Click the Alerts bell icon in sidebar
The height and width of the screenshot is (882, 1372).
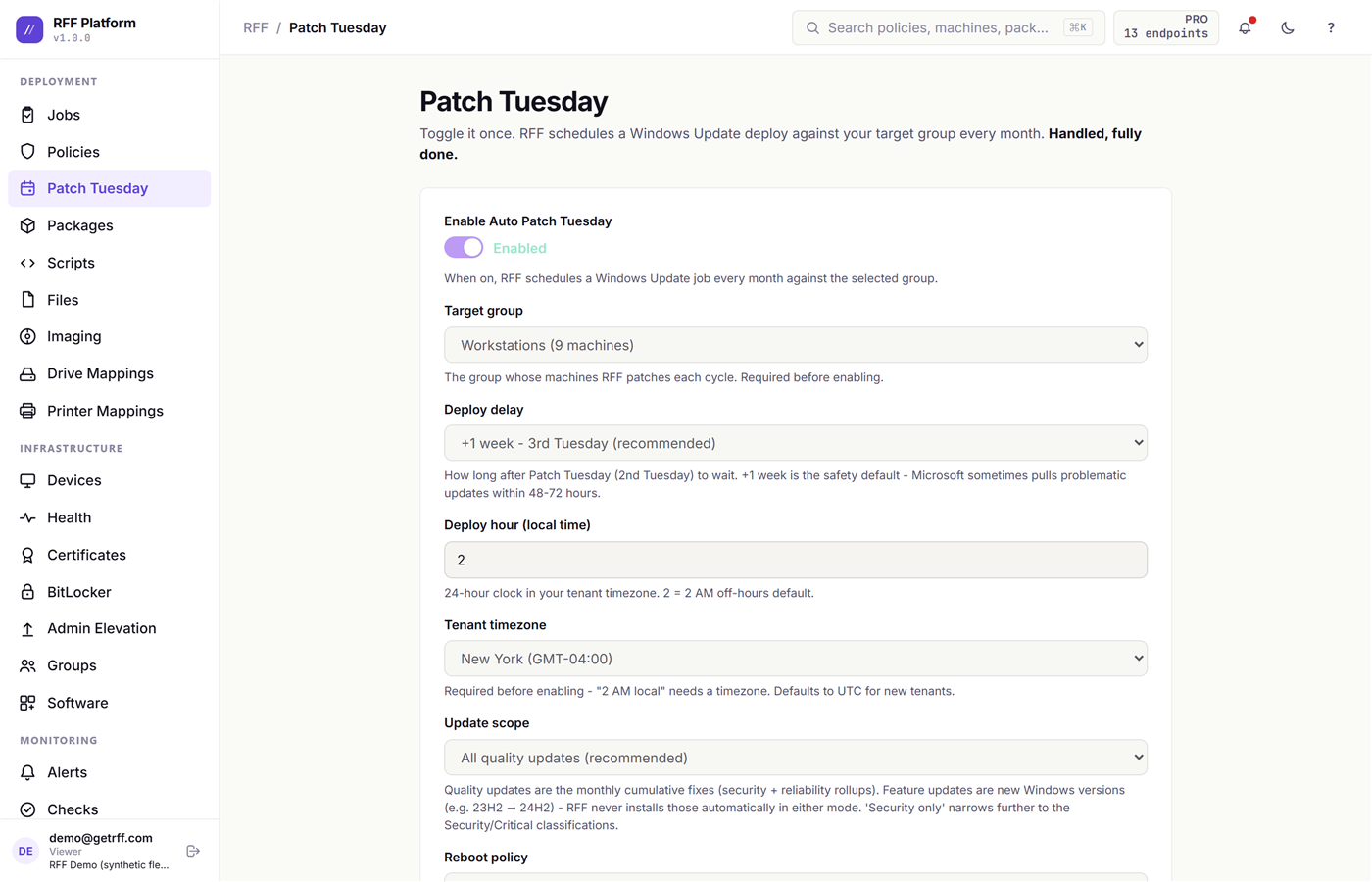[27, 772]
